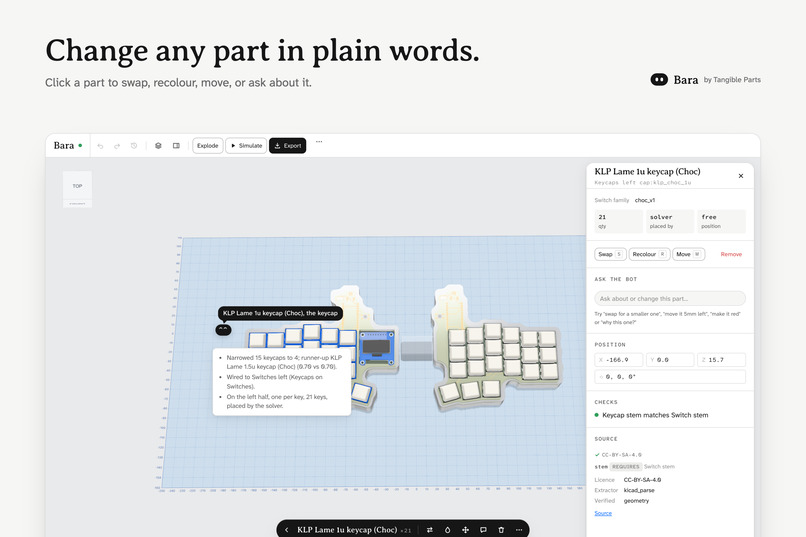Click the 'free position' stat box
This screenshot has width=806, height=537.
(721, 221)
